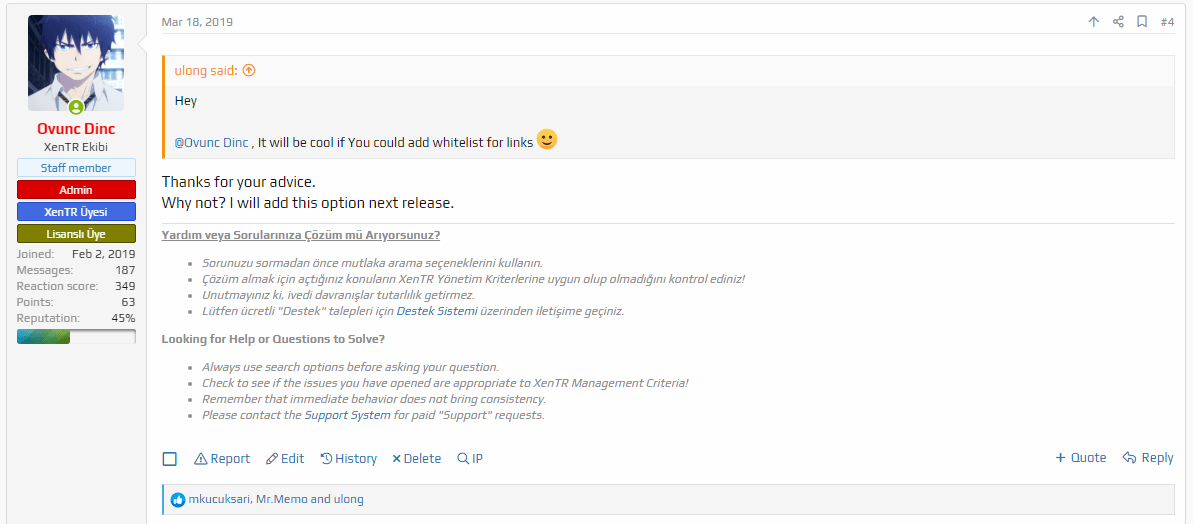The width and height of the screenshot is (1193, 524).
Task: Click the smiley emoji in the quote
Action: pyautogui.click(x=547, y=140)
